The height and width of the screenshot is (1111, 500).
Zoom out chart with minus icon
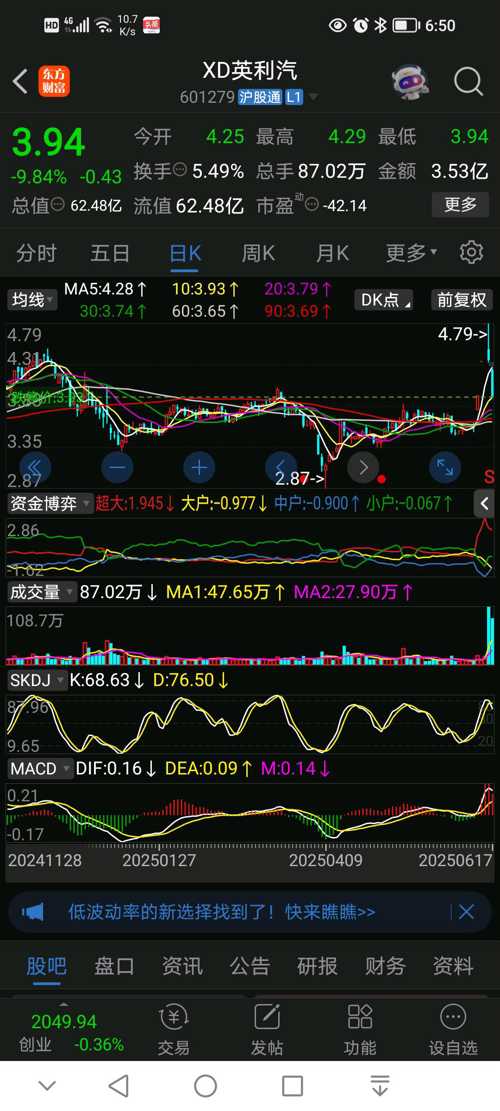(118, 468)
